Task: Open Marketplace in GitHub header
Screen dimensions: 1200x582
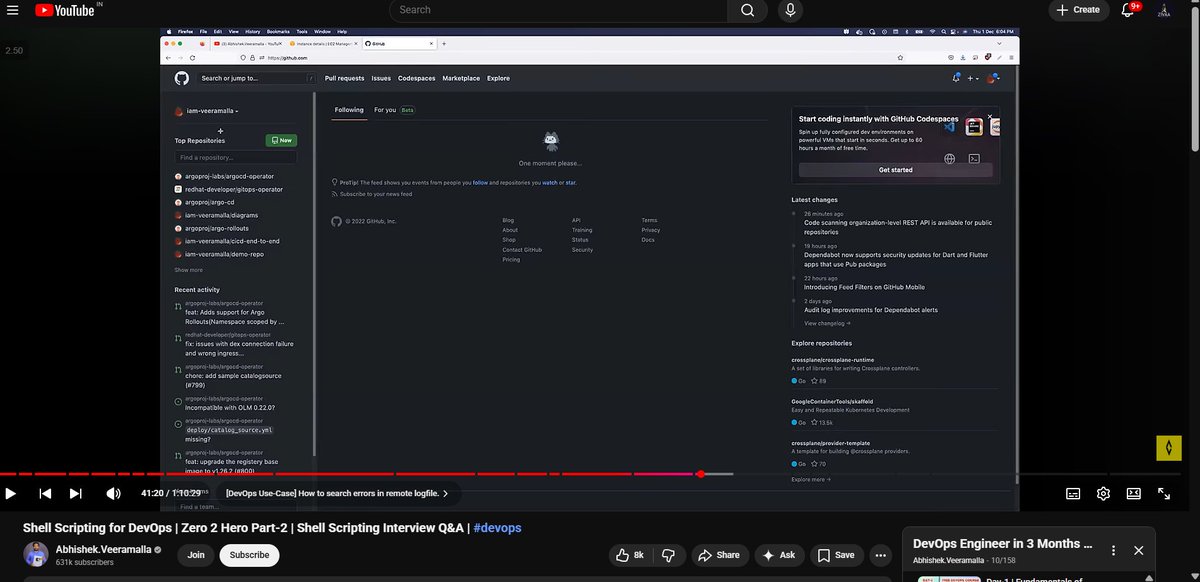Action: (x=461, y=78)
